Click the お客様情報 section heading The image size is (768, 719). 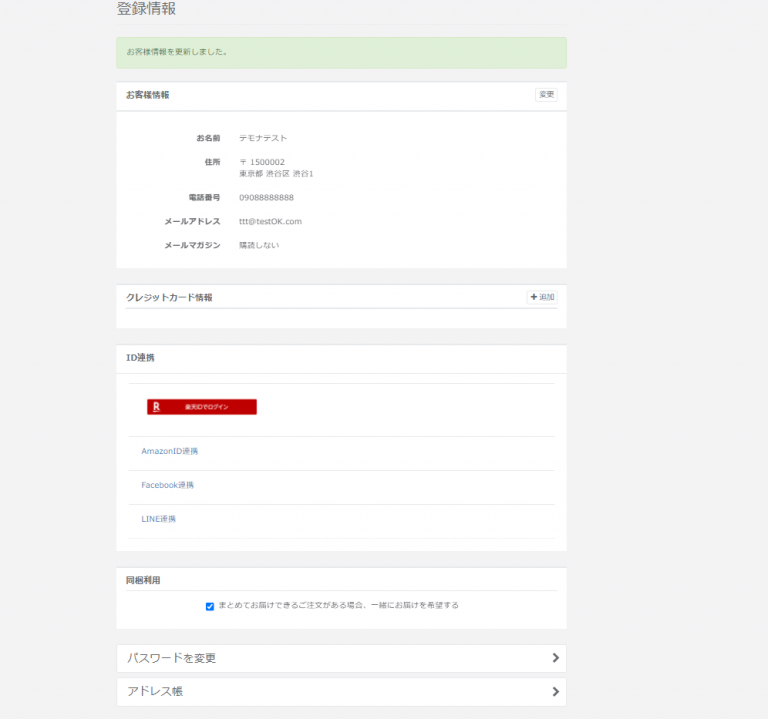pyautogui.click(x=147, y=95)
